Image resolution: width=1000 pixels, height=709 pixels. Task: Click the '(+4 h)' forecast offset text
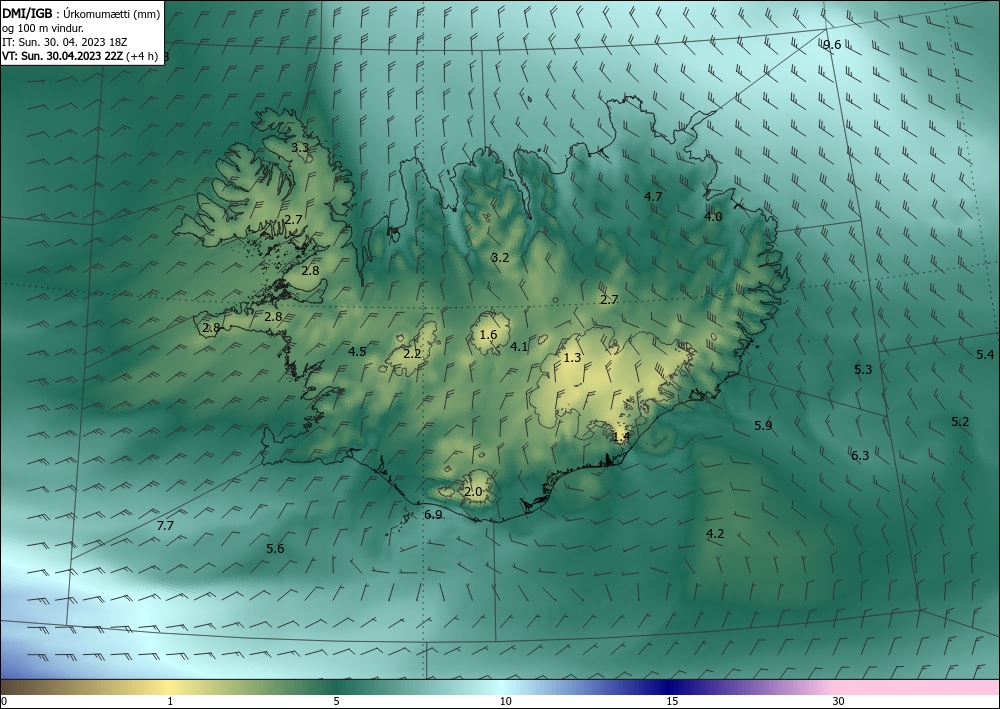click(142, 56)
